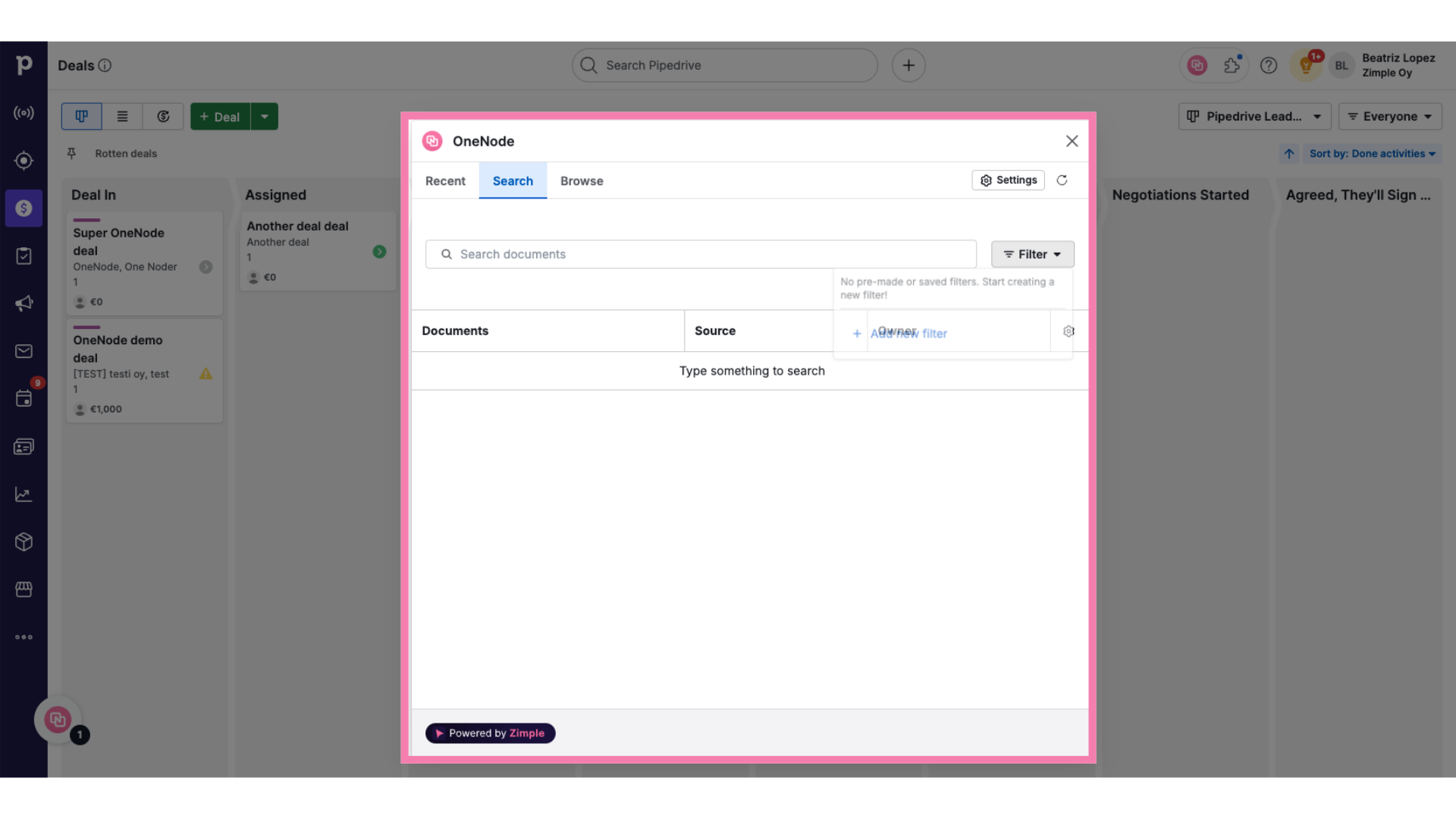1456x819 pixels.
Task: Click the Pipedrive logo in sidebar
Action: (x=24, y=64)
